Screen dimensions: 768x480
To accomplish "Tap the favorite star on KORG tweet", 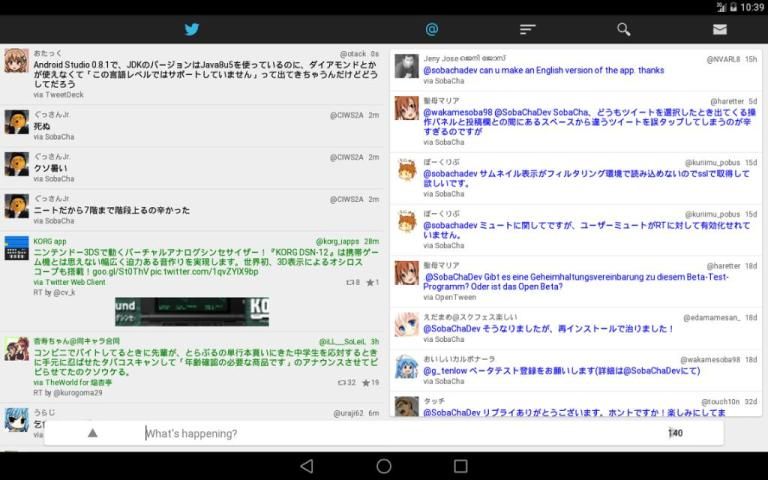I will (x=372, y=283).
